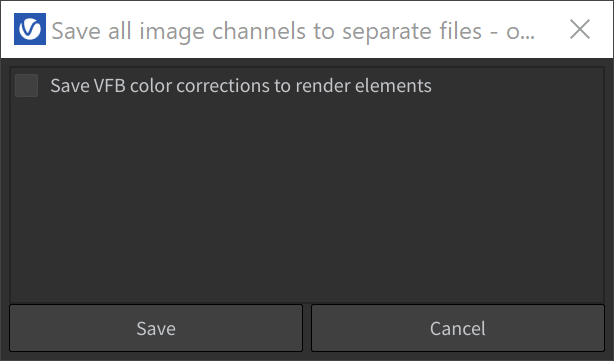Dismiss the dialog using Cancel
This screenshot has width=614, height=361.
point(458,328)
